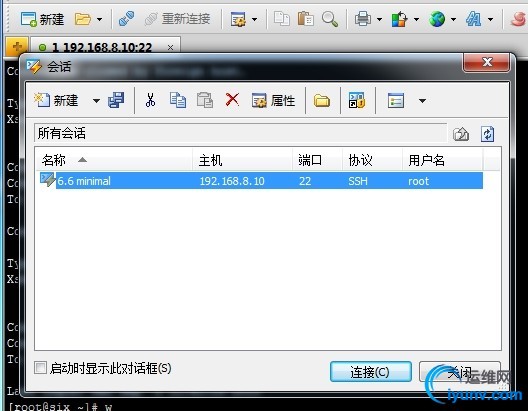Close the 192.168.8.10:22 tab
The image size is (528, 411).
click(x=170, y=47)
